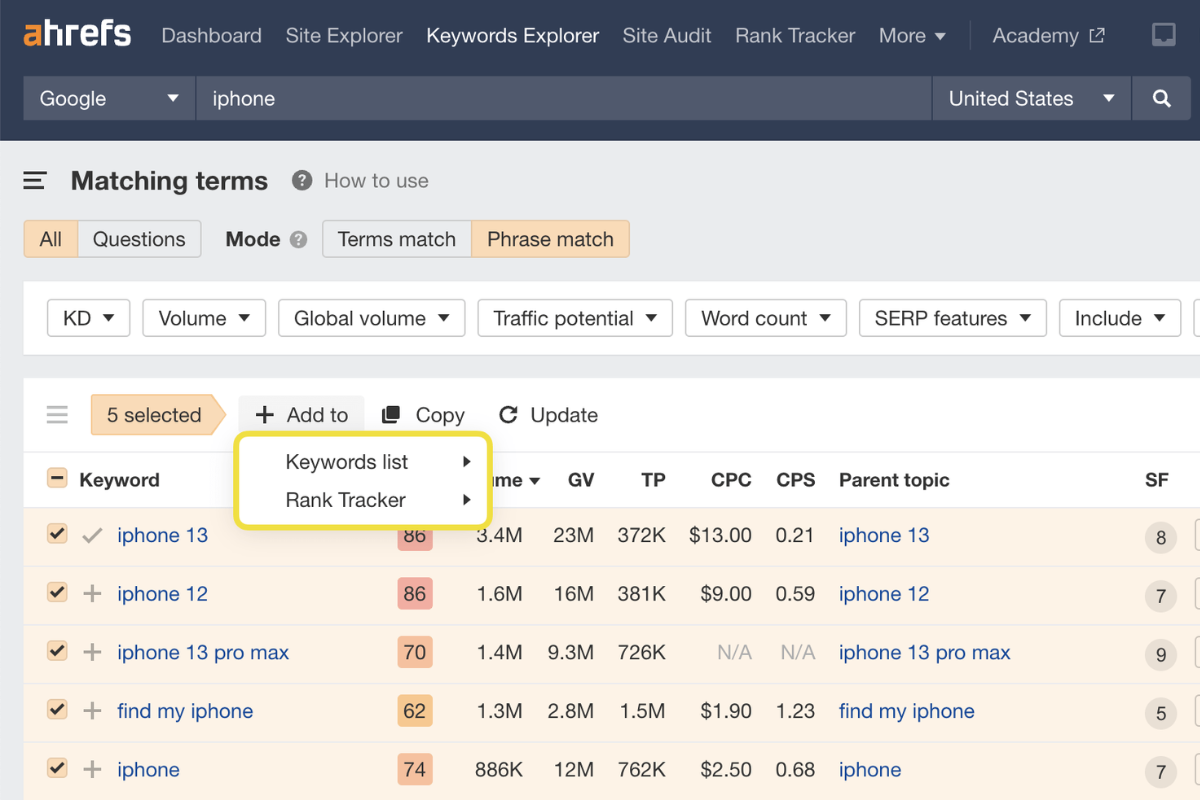Screen dimensions: 1200x800
Task: Click the How to use help icon
Action: (300, 180)
